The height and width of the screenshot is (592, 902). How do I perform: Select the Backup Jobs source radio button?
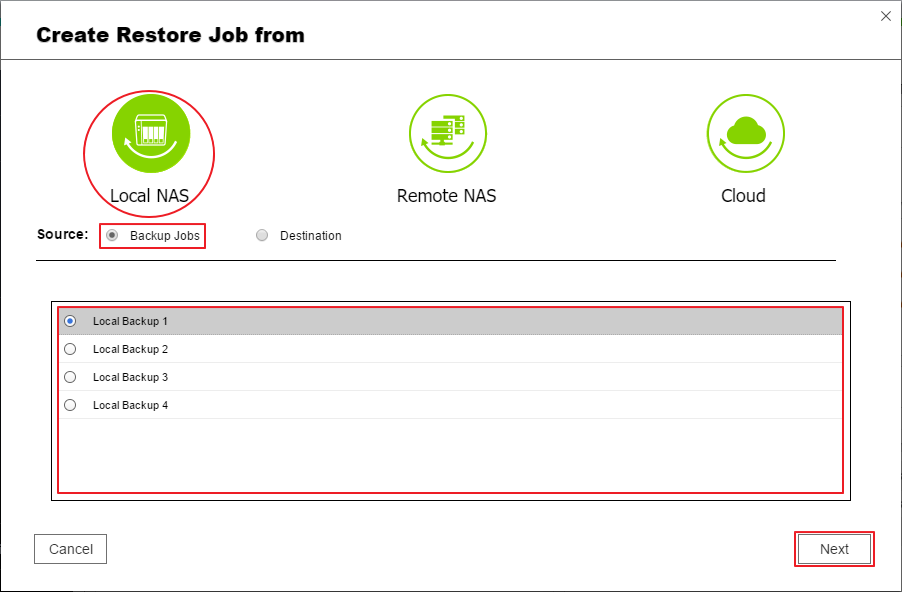pyautogui.click(x=112, y=236)
